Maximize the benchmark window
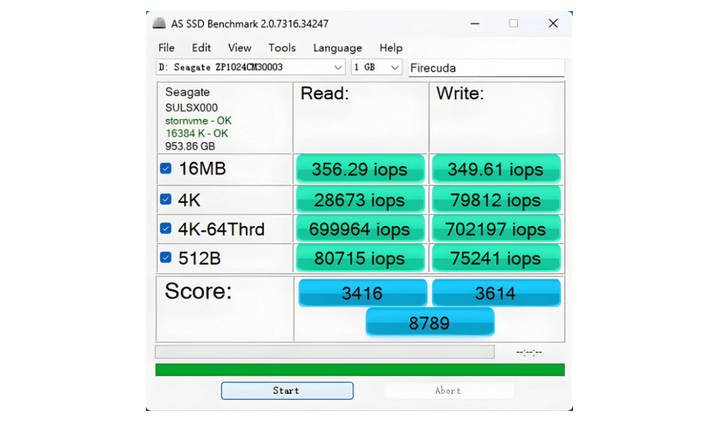Viewport: 719px width, 421px height. pyautogui.click(x=513, y=23)
